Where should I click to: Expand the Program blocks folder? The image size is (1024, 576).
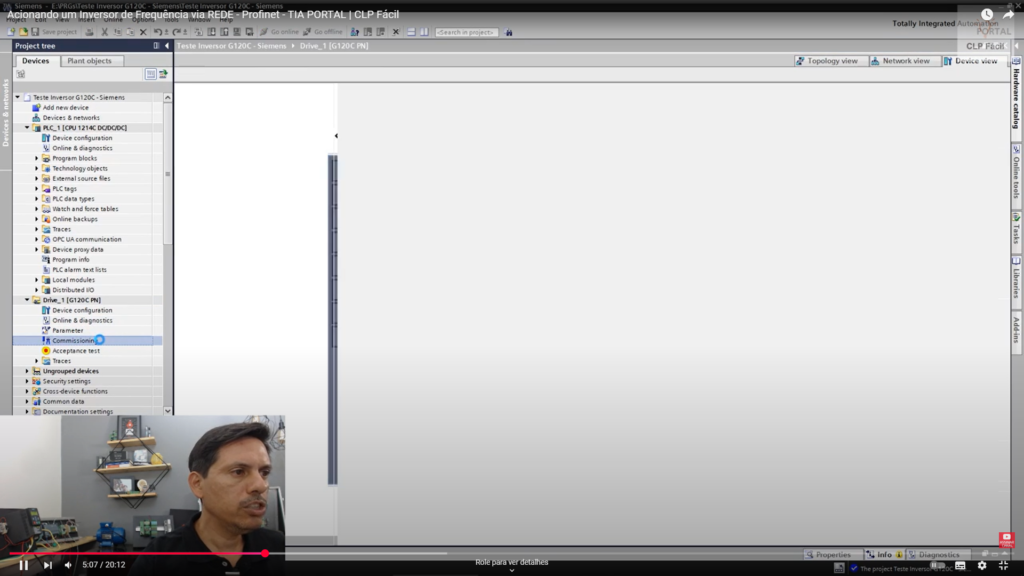(x=37, y=158)
